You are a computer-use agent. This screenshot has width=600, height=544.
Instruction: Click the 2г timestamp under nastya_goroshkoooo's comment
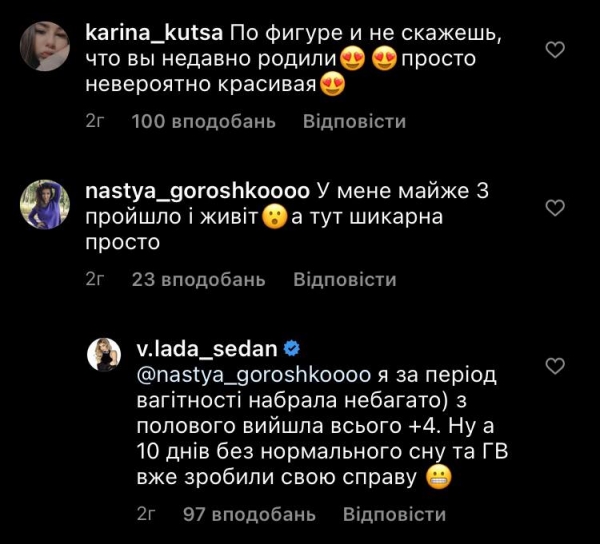[95, 280]
